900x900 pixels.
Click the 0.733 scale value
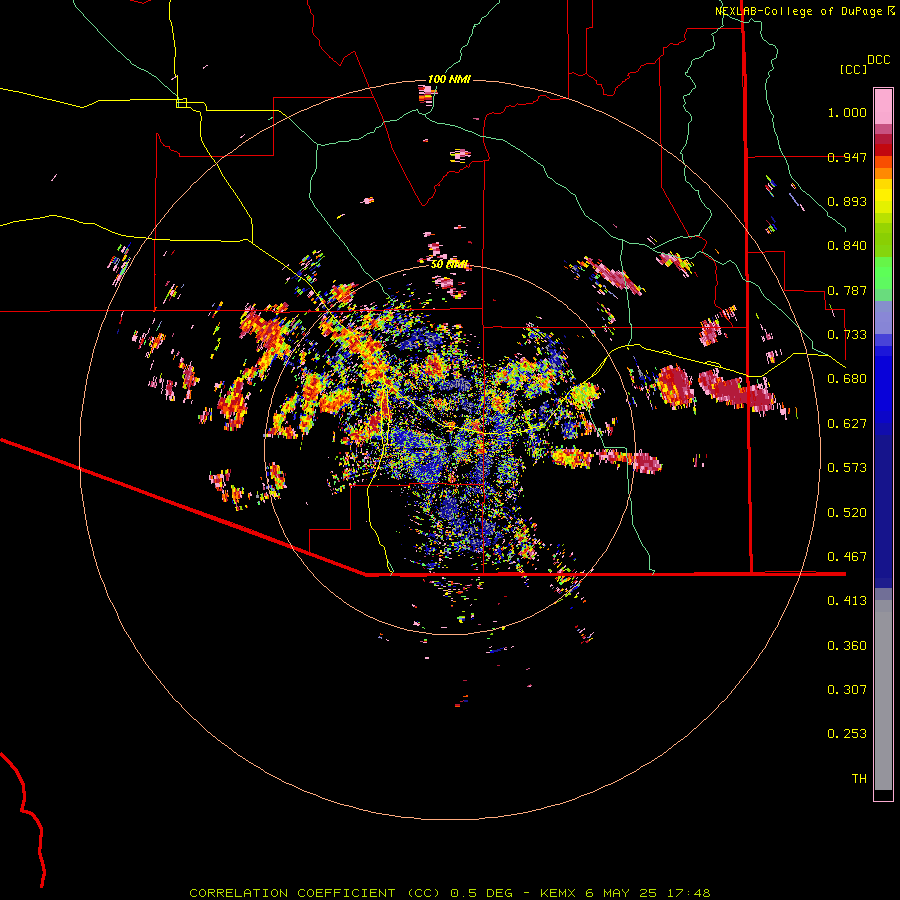[847, 335]
